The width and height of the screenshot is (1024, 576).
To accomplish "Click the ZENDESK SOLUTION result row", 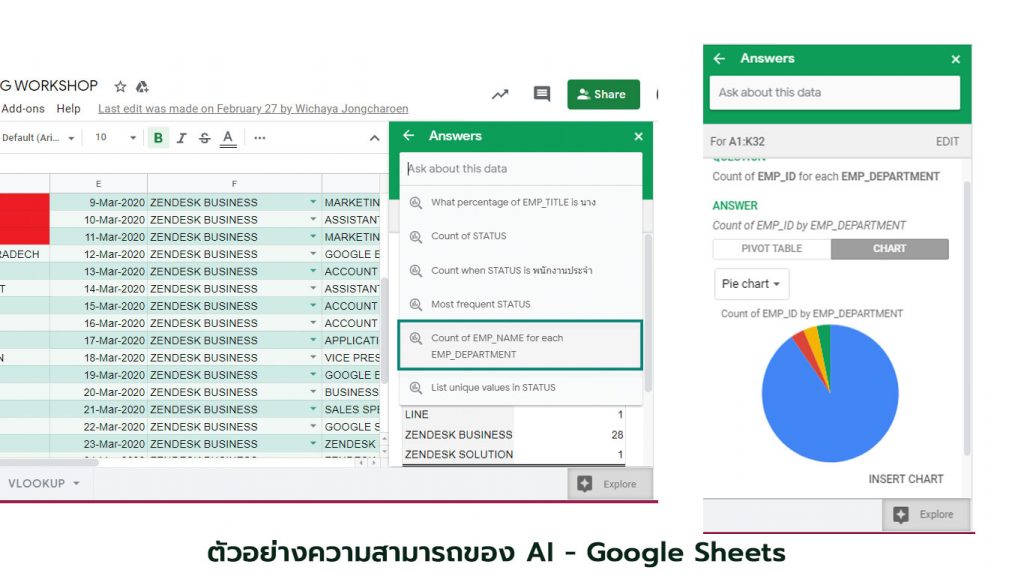I will click(x=513, y=455).
